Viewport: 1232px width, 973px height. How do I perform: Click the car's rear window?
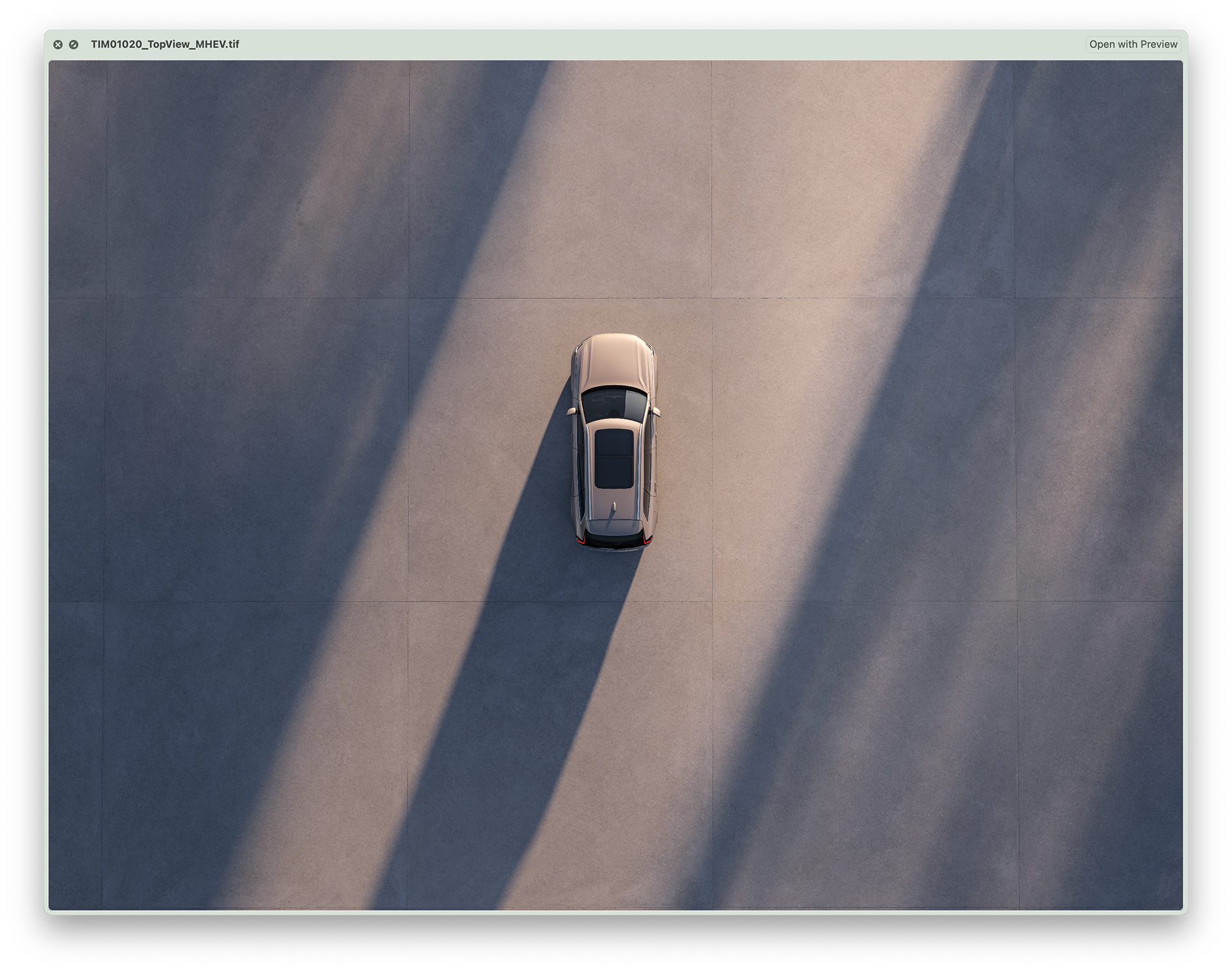[613, 526]
